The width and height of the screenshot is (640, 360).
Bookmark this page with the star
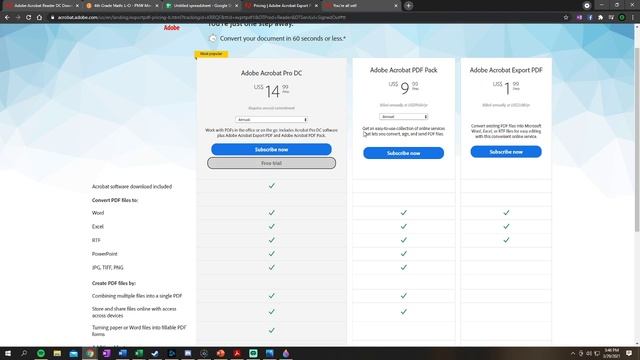click(566, 18)
